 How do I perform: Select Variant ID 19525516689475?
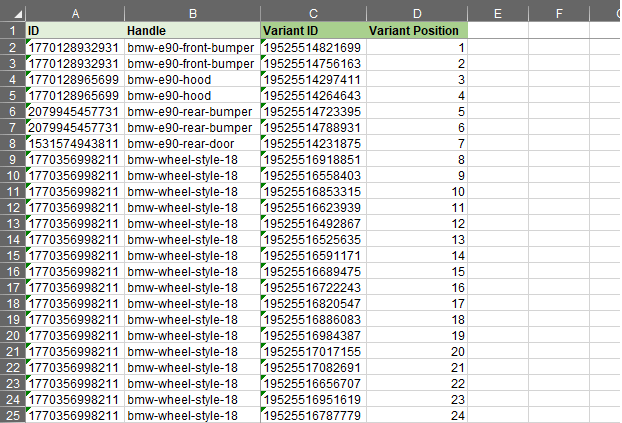(x=313, y=271)
